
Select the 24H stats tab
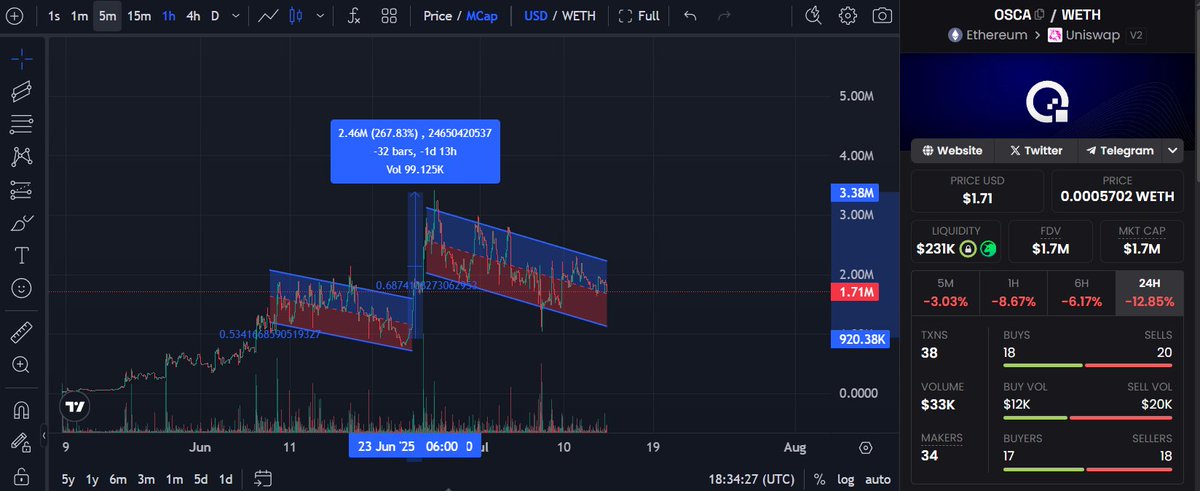click(1149, 292)
